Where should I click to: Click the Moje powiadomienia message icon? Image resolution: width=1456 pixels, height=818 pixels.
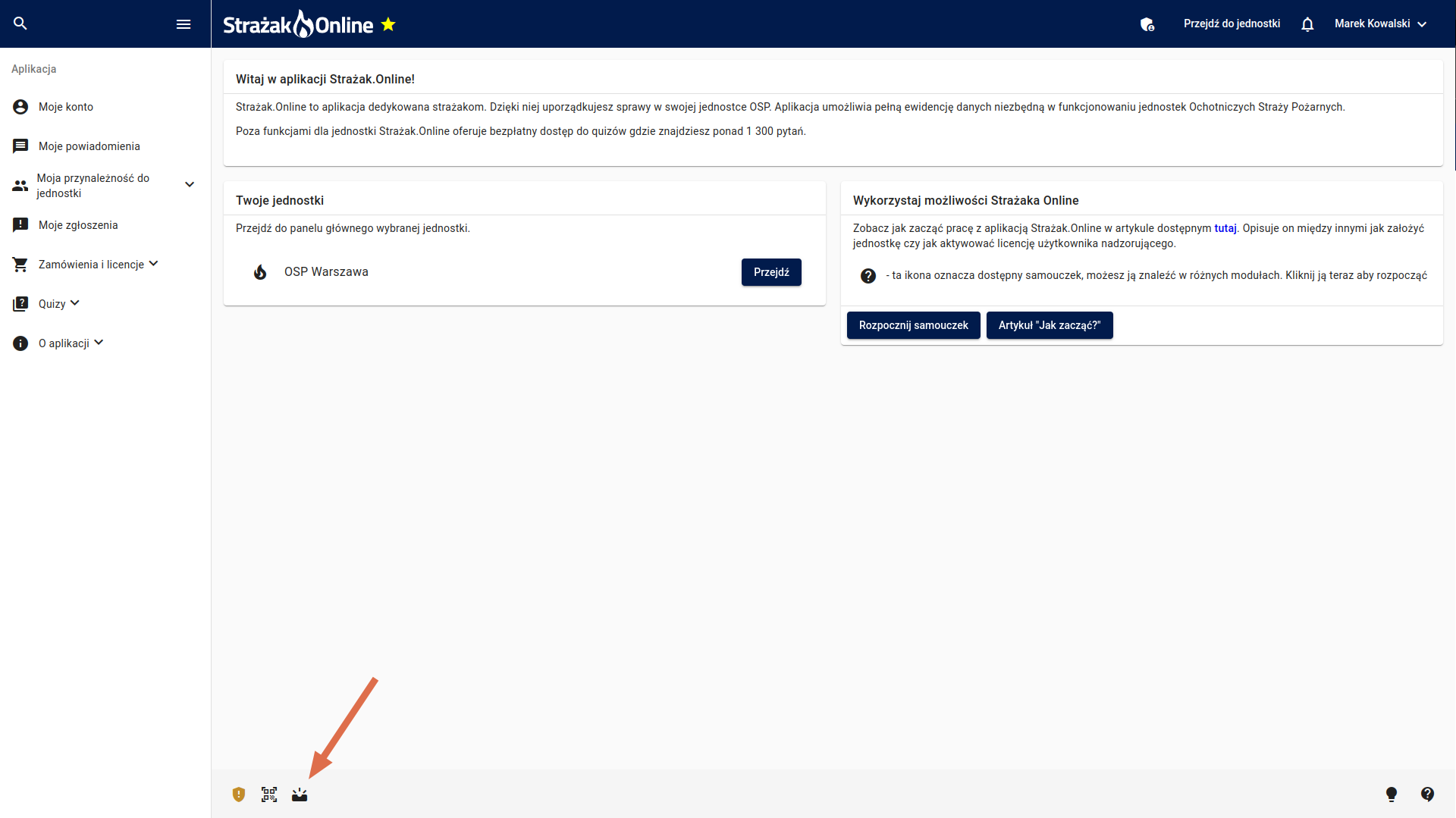[x=20, y=146]
